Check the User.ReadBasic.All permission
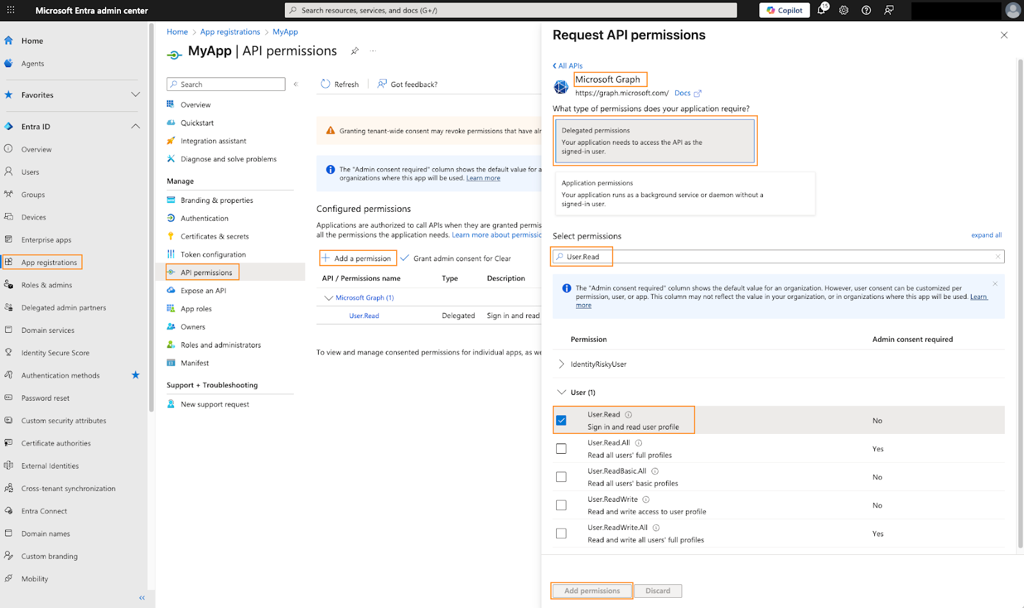Image resolution: width=1024 pixels, height=608 pixels. point(561,477)
